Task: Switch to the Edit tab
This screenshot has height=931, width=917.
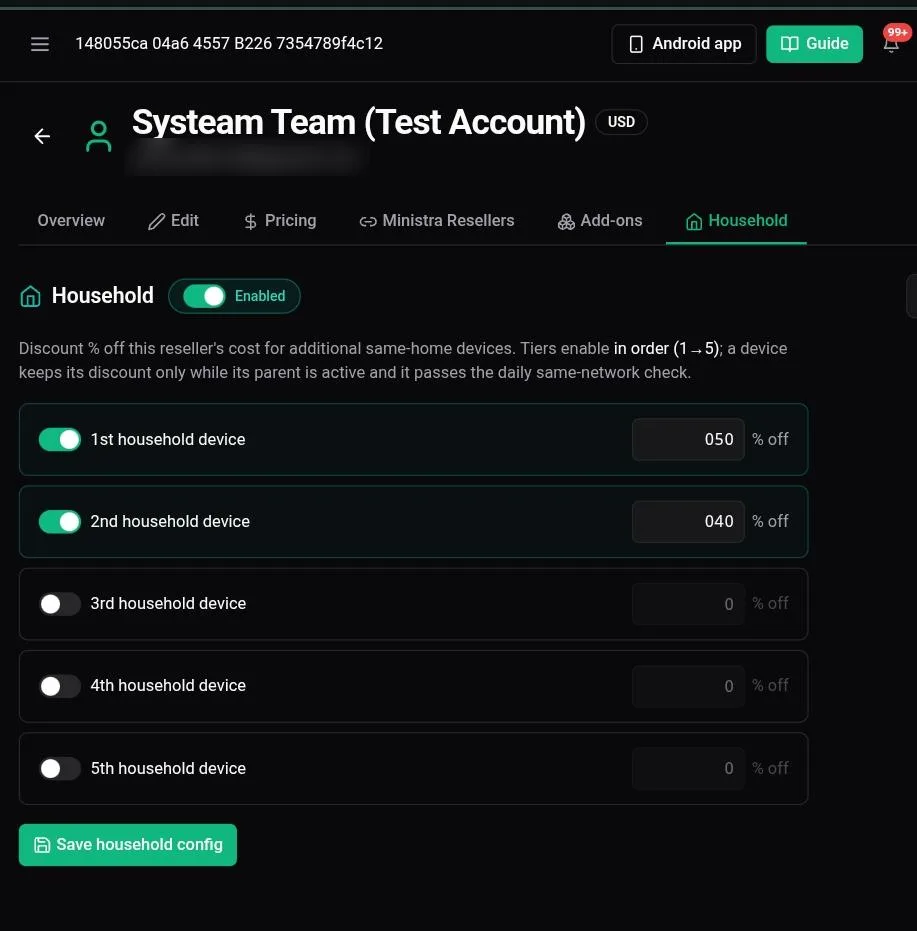Action: (173, 221)
